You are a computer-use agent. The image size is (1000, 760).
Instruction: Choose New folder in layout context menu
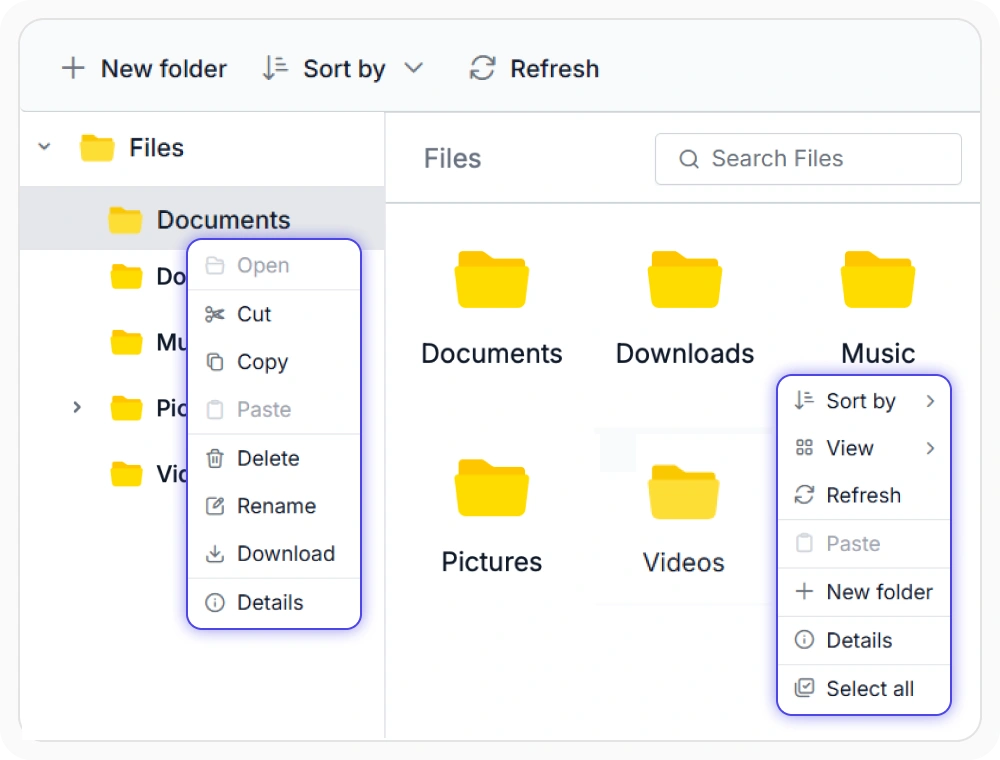tap(864, 592)
